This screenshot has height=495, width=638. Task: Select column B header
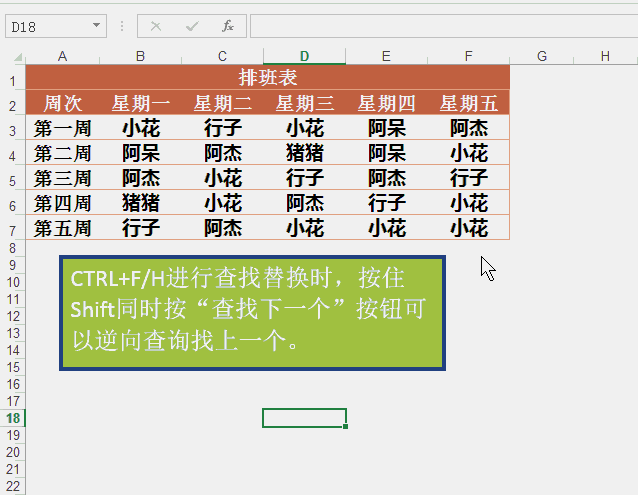(140, 56)
